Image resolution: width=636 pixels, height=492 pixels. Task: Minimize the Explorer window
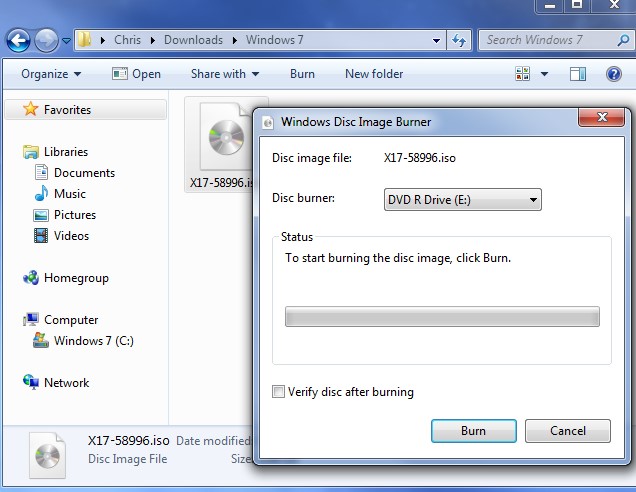550,6
